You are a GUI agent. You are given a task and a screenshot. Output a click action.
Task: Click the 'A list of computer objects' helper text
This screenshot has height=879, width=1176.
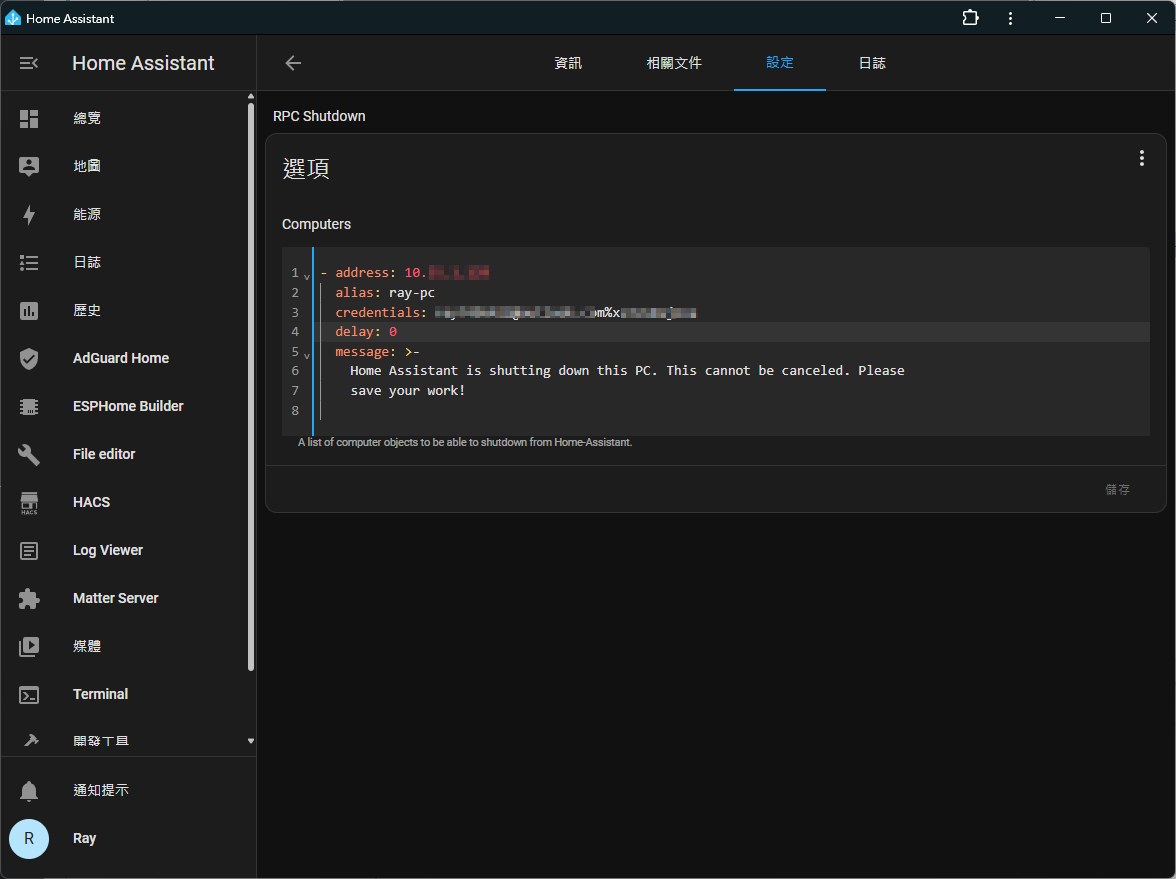464,442
